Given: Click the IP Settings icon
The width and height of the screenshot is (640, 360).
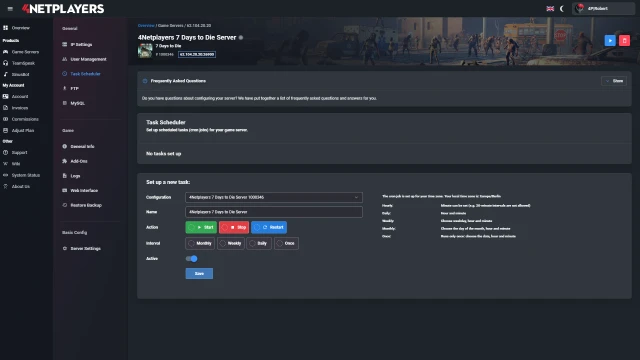Looking at the screenshot, I should click(64, 44).
